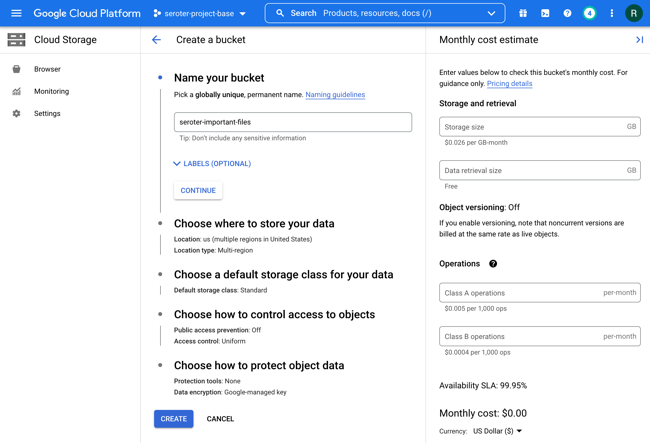Click the Operations help tooltip icon
The height and width of the screenshot is (443, 650).
tap(493, 264)
